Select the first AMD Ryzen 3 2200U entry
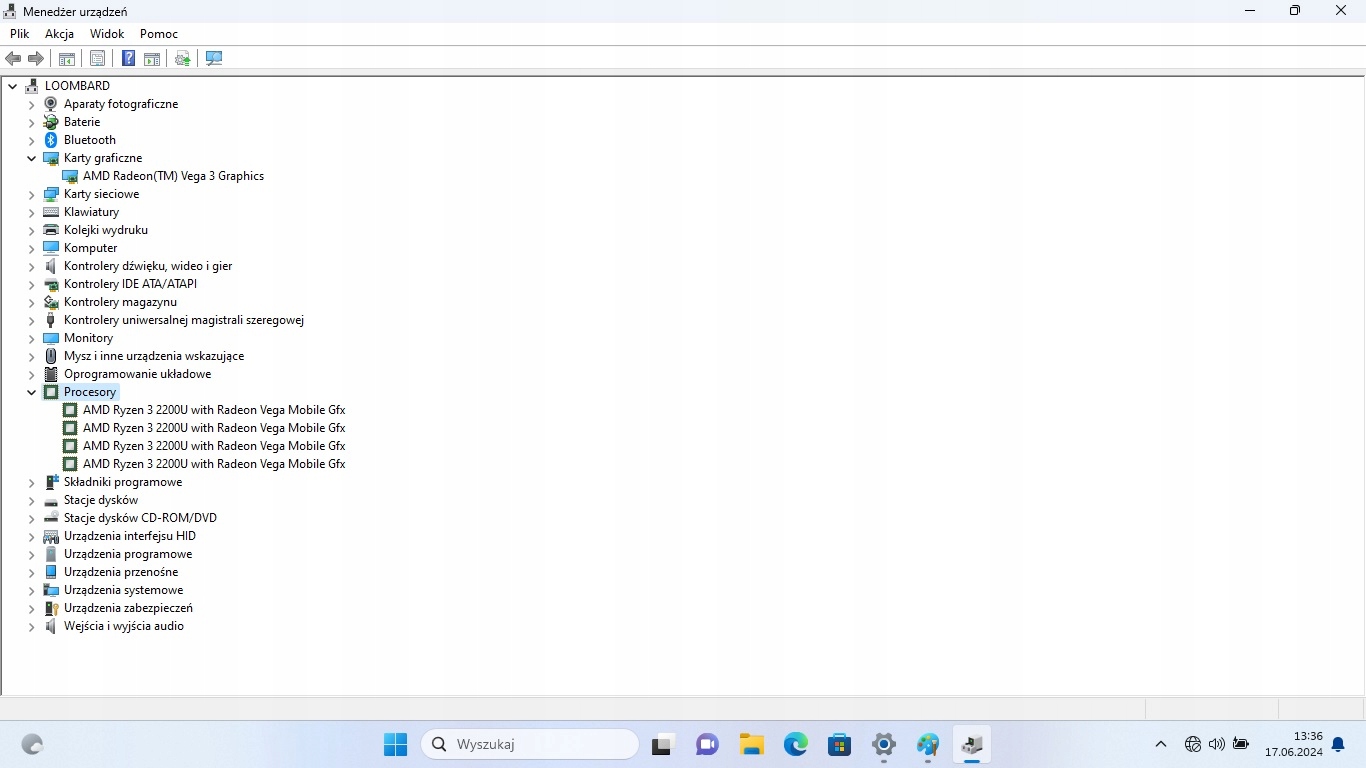1366x768 pixels. (214, 410)
